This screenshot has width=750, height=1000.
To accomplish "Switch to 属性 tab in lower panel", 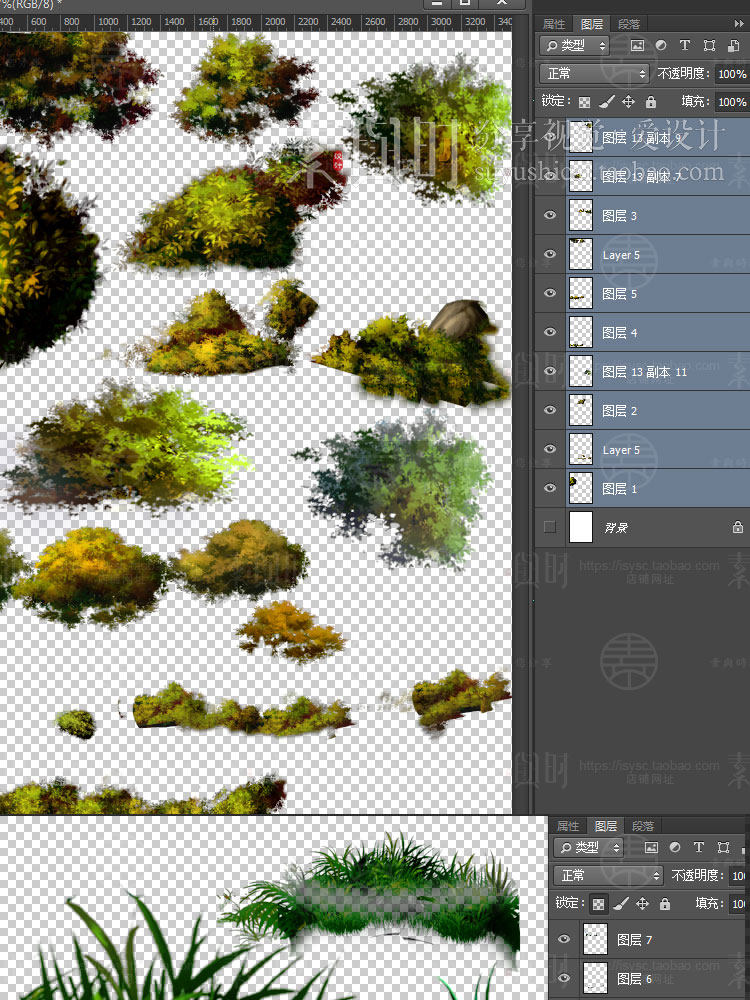I will (568, 825).
